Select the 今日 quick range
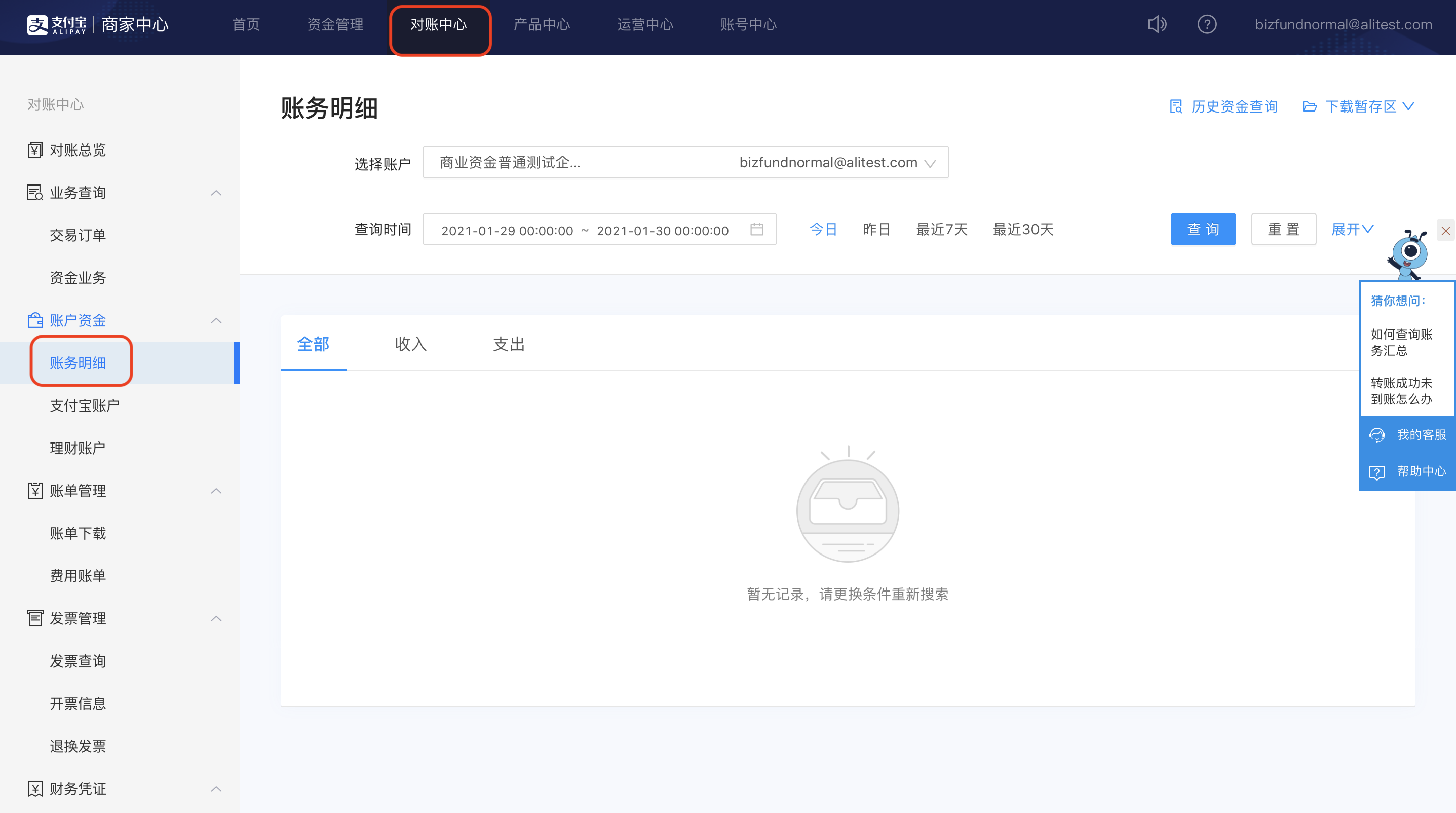The image size is (1456, 813). tap(823, 229)
